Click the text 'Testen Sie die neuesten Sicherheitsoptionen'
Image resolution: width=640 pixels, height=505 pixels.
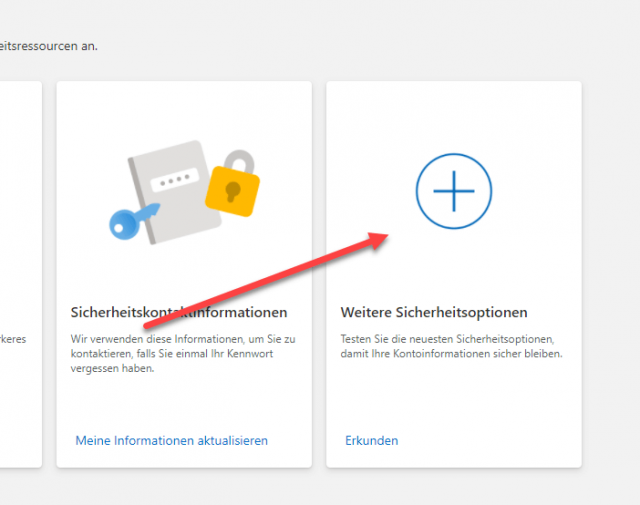(447, 339)
